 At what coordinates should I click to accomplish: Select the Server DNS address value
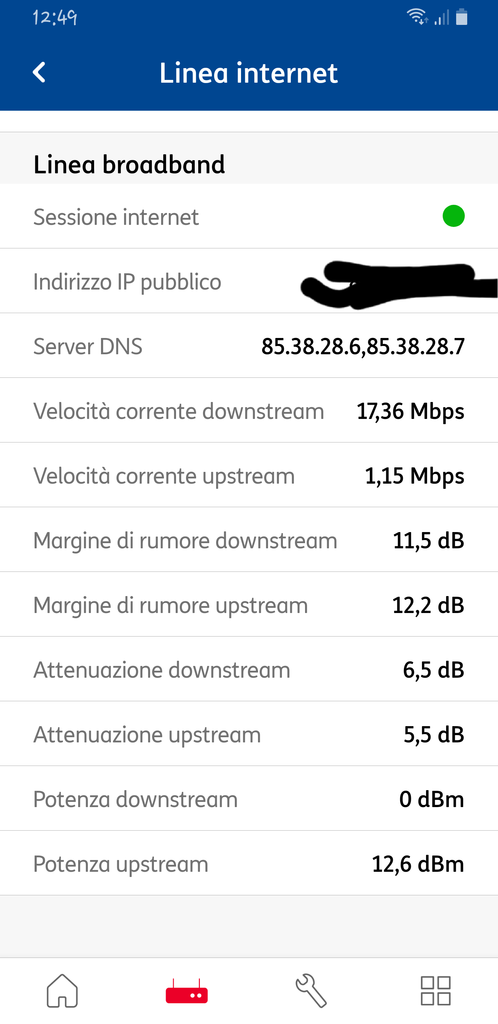363,347
